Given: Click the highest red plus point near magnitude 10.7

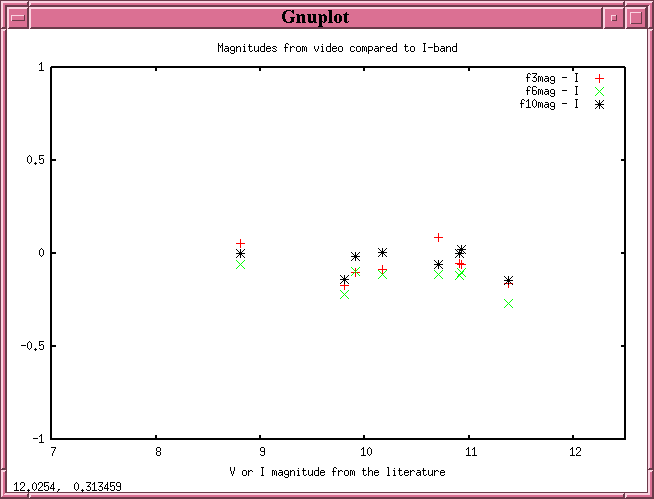Looking at the screenshot, I should (x=438, y=237).
